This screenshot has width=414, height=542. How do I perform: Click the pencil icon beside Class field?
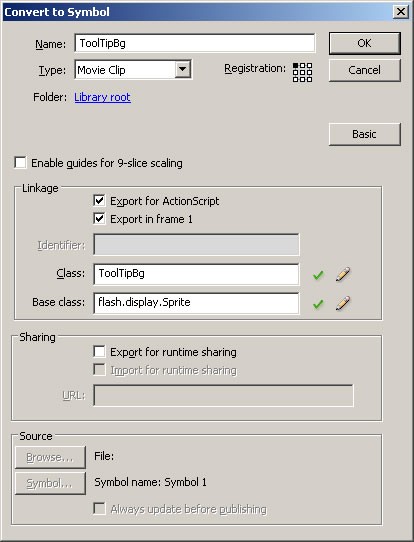pos(343,274)
